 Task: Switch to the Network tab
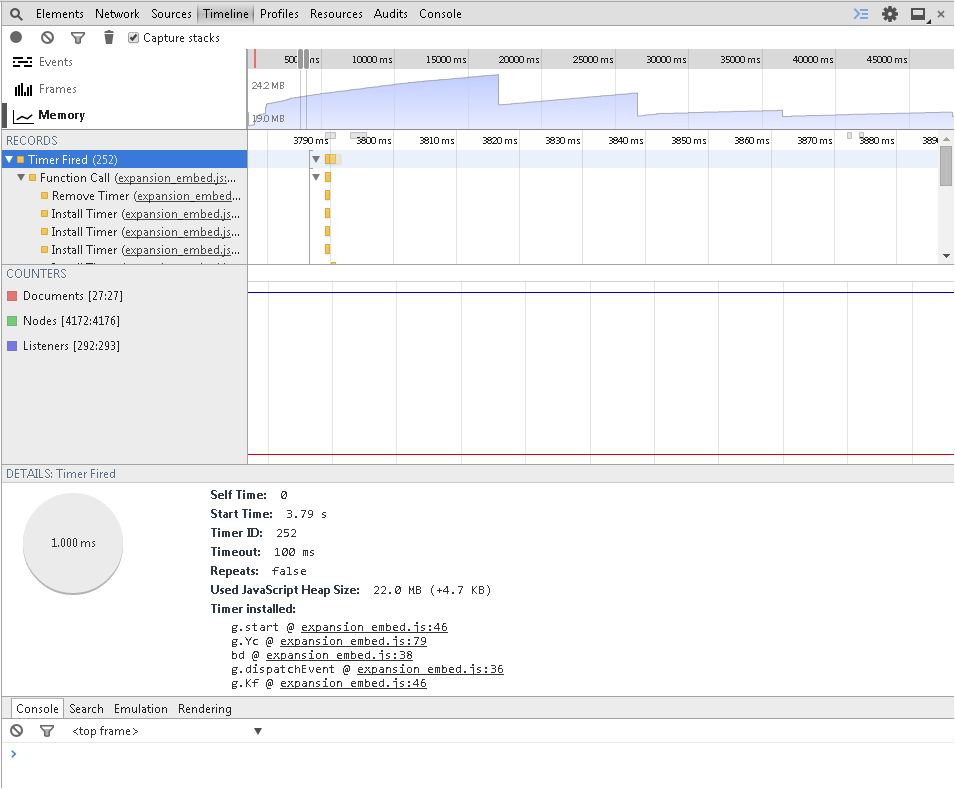pos(117,14)
